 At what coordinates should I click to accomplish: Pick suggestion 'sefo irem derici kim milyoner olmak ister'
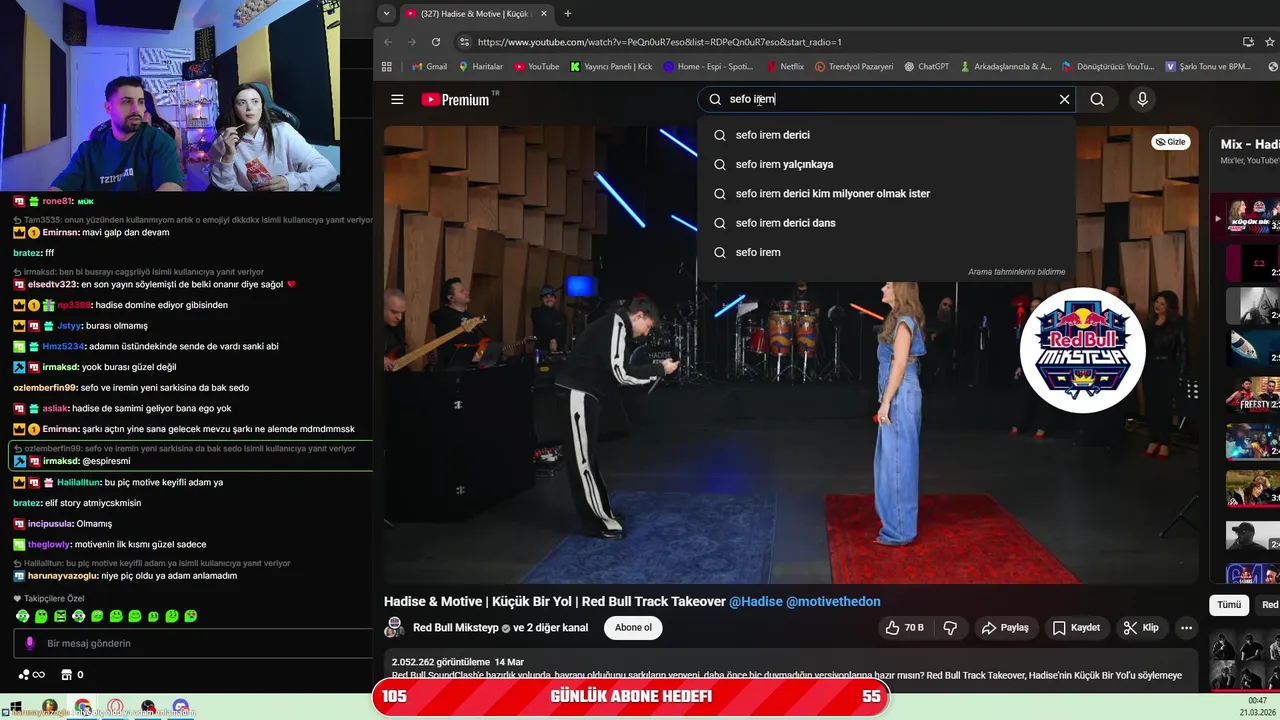tap(887, 193)
